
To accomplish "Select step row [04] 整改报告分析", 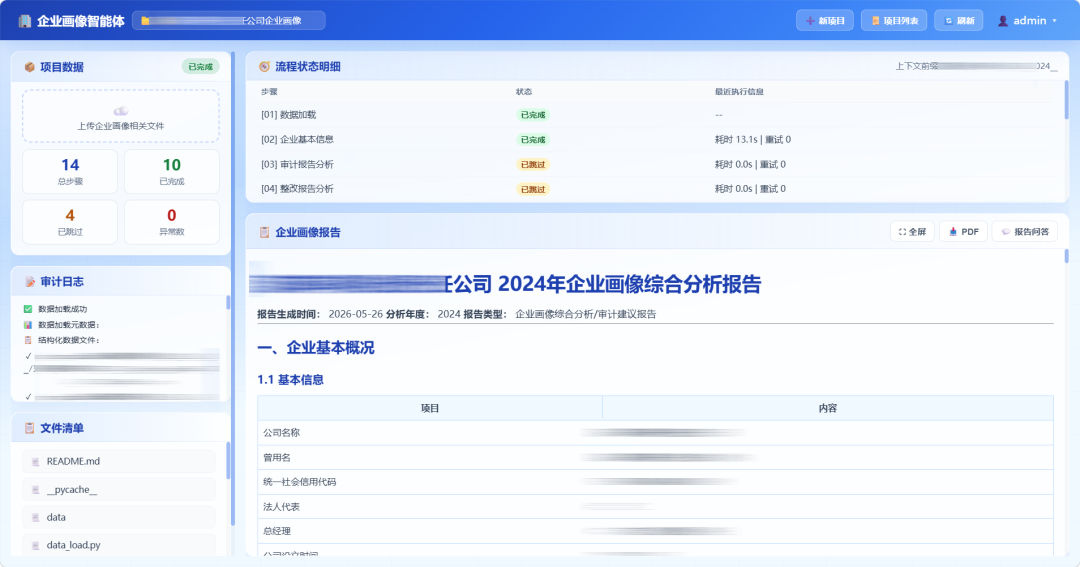I will tap(657, 189).
